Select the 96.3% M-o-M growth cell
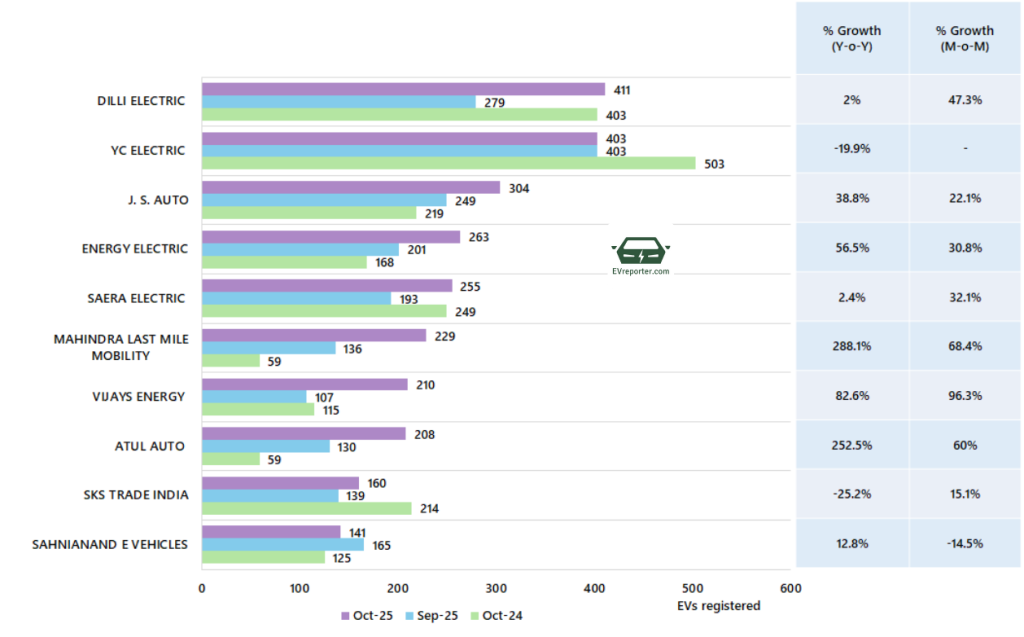Image resolution: width=1024 pixels, height=637 pixels. pos(962,396)
